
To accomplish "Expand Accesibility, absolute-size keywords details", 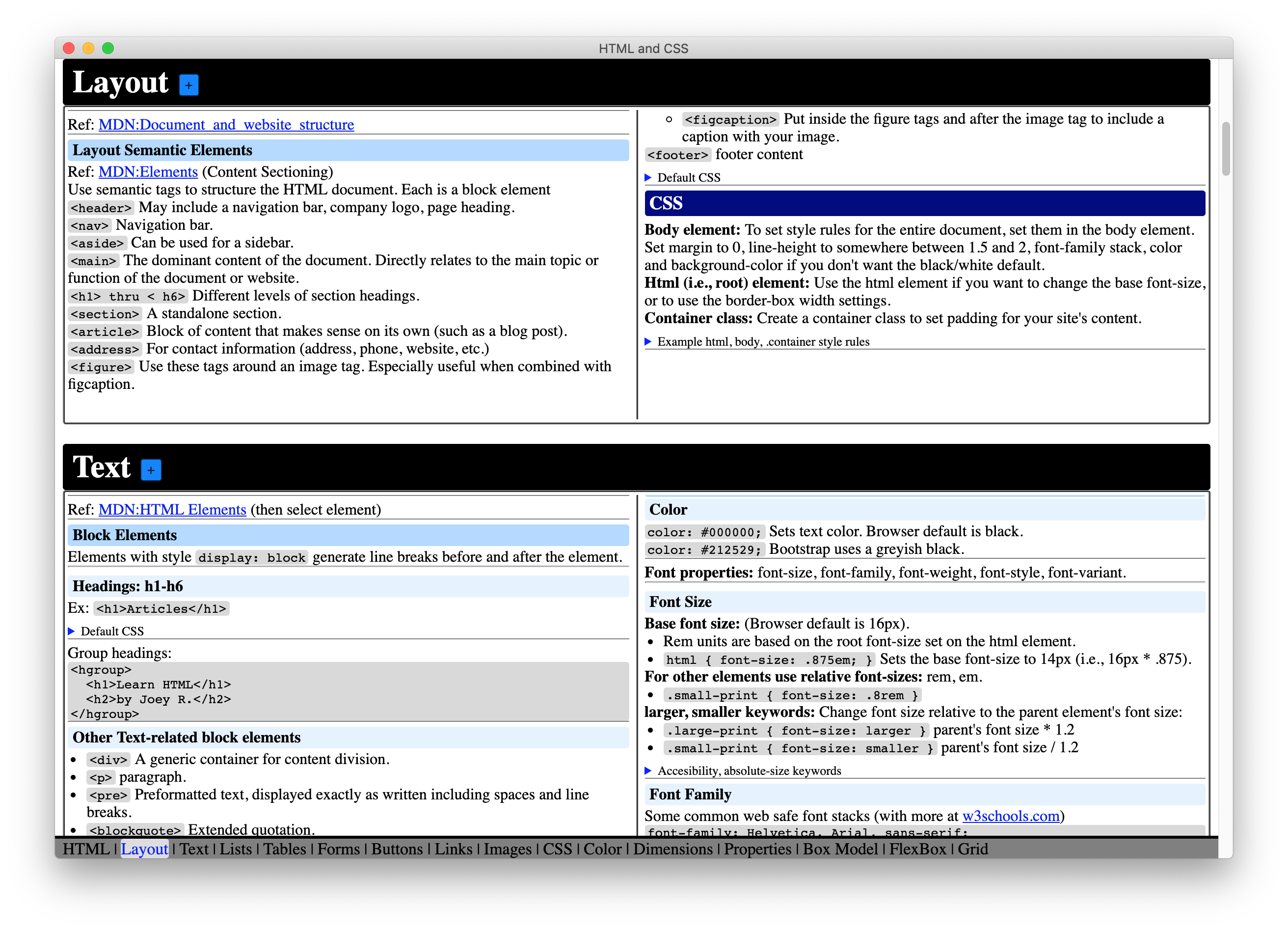I will coord(743,771).
